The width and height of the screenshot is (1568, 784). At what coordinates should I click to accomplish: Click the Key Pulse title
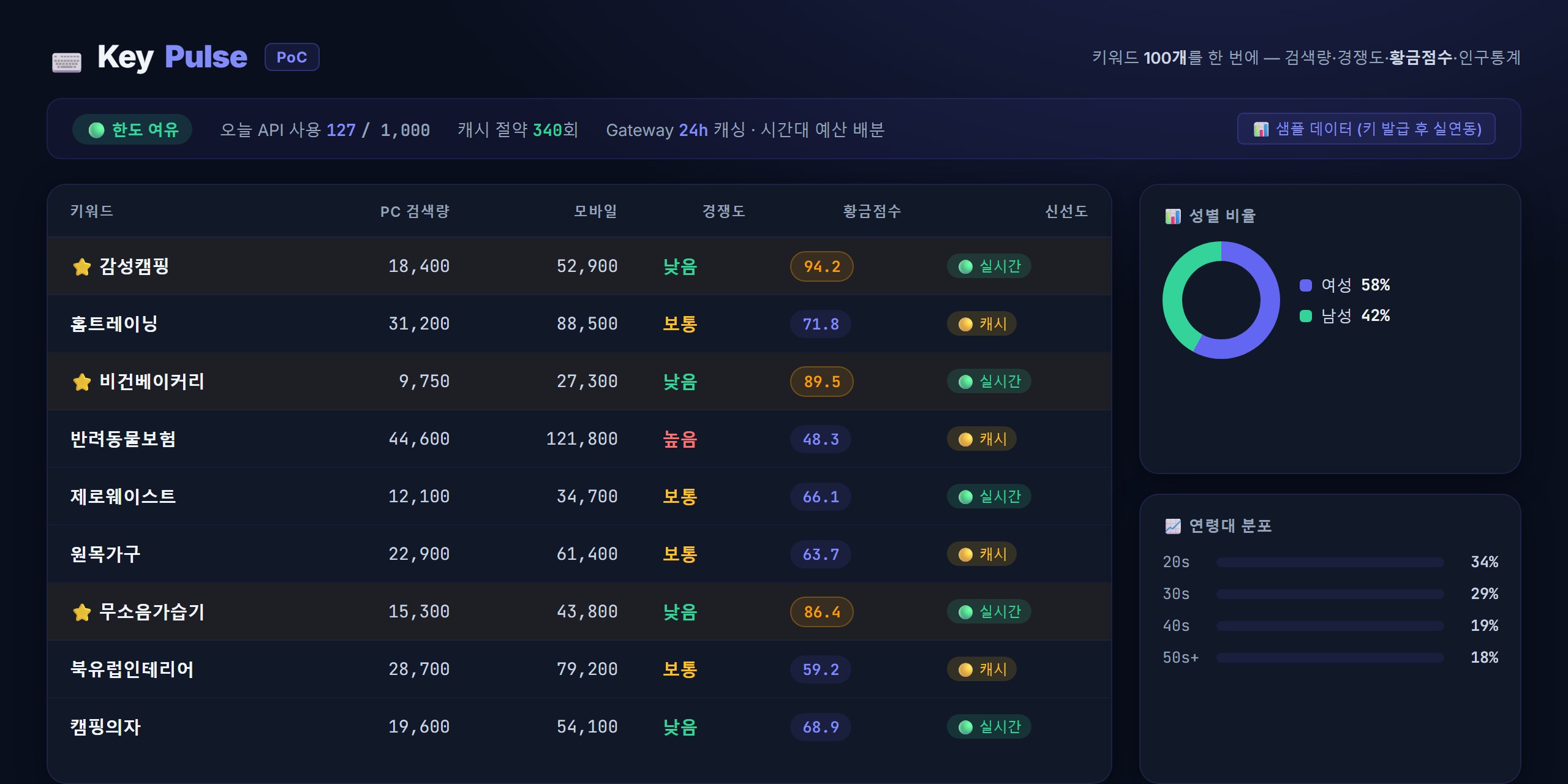click(172, 57)
